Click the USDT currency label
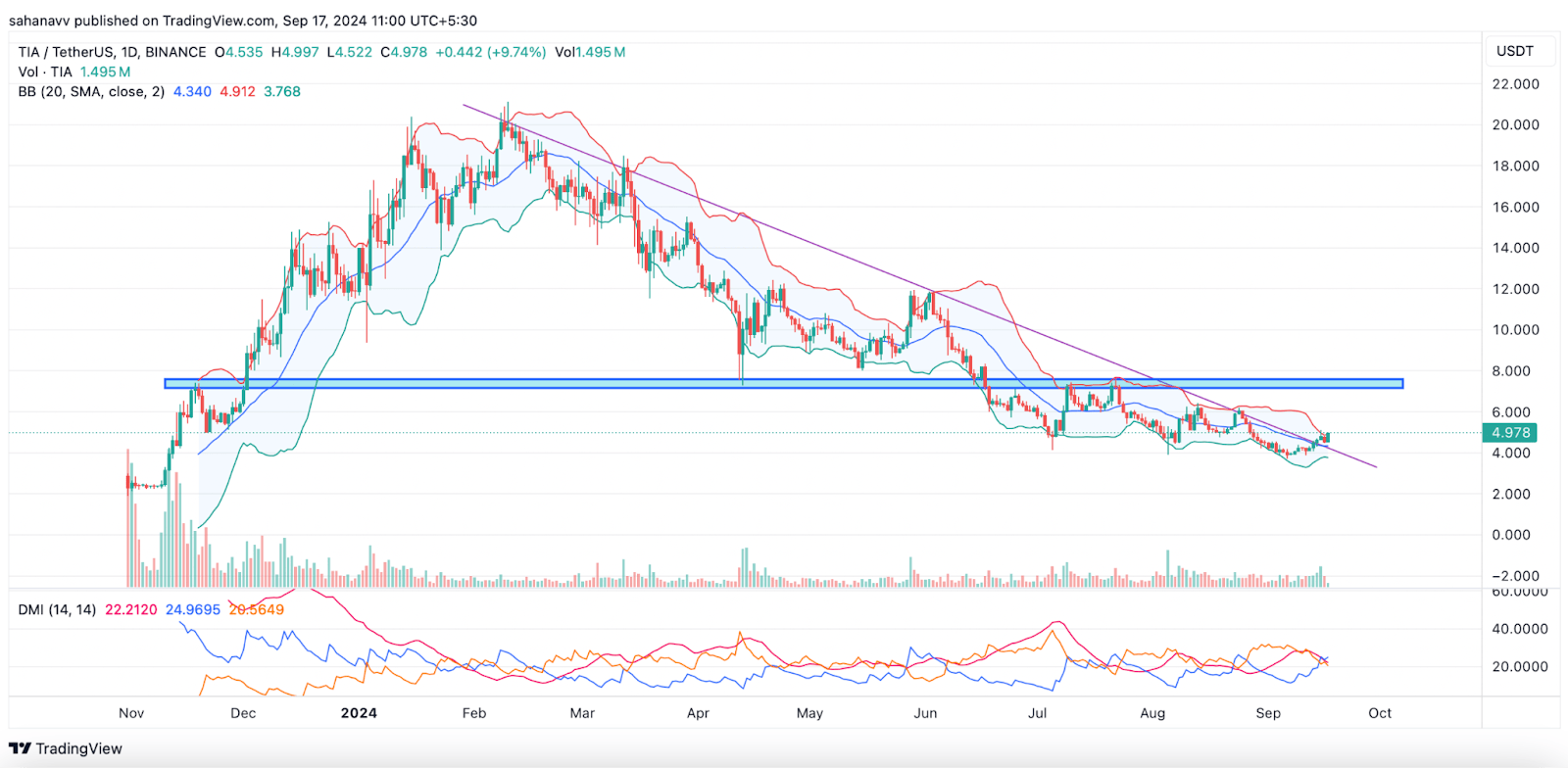 coord(1514,51)
